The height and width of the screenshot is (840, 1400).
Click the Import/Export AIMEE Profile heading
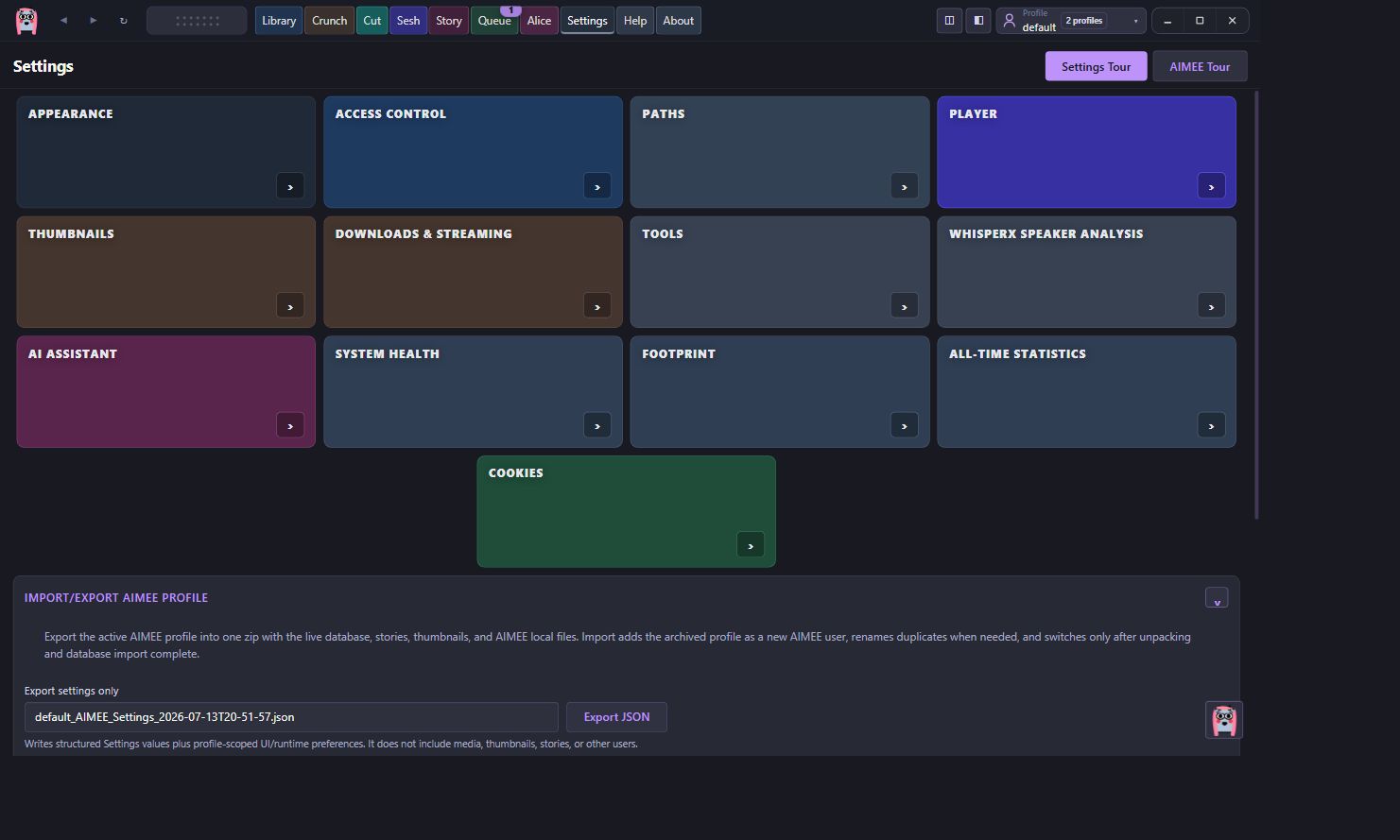click(116, 598)
